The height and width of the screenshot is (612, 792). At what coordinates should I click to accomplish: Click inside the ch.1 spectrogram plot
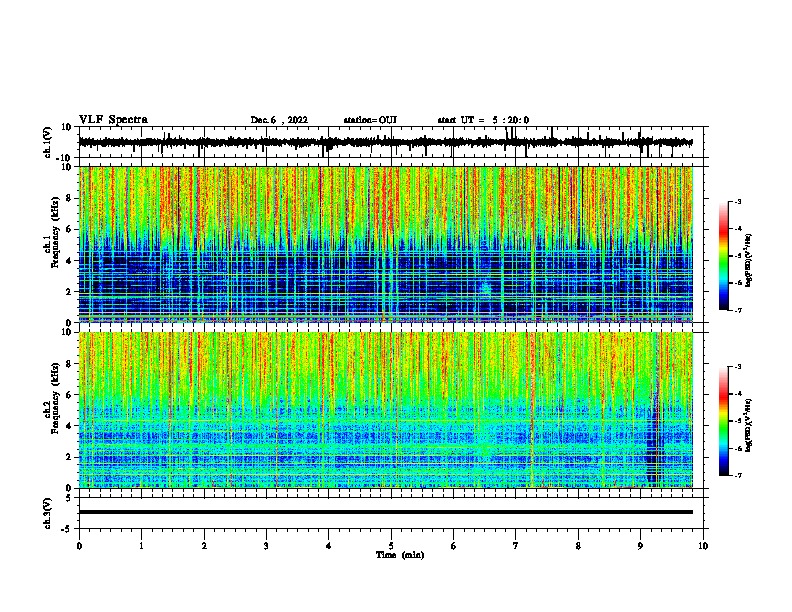(386, 244)
